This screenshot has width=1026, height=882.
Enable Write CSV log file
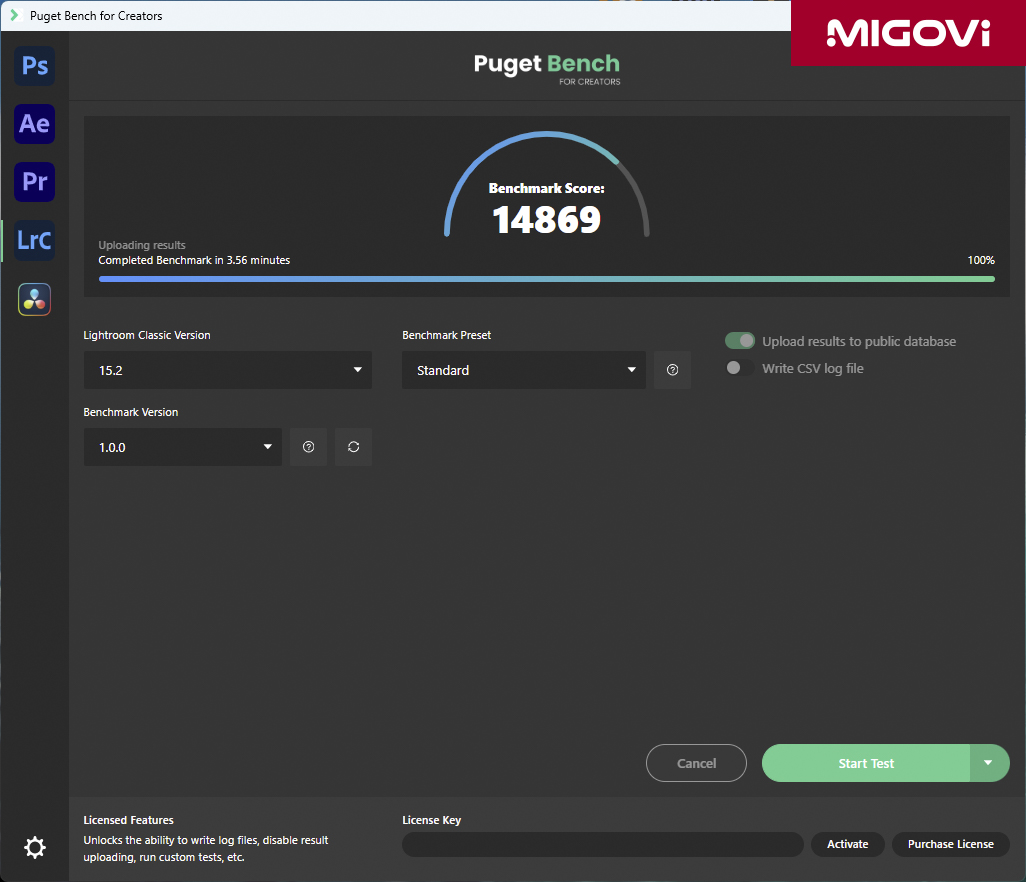[x=740, y=368]
